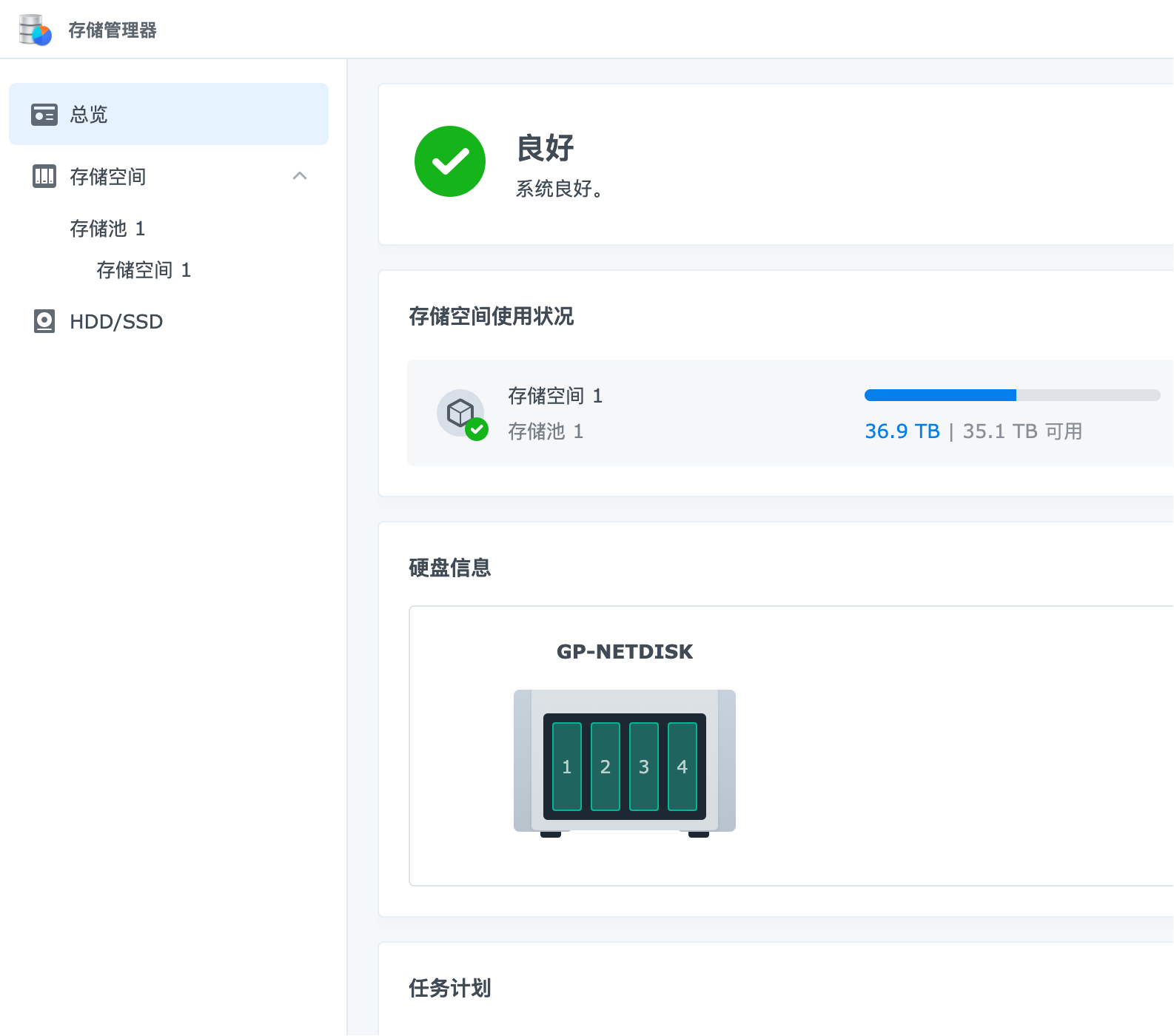
Task: Click 存储池 1 label under the volume
Action: [546, 431]
